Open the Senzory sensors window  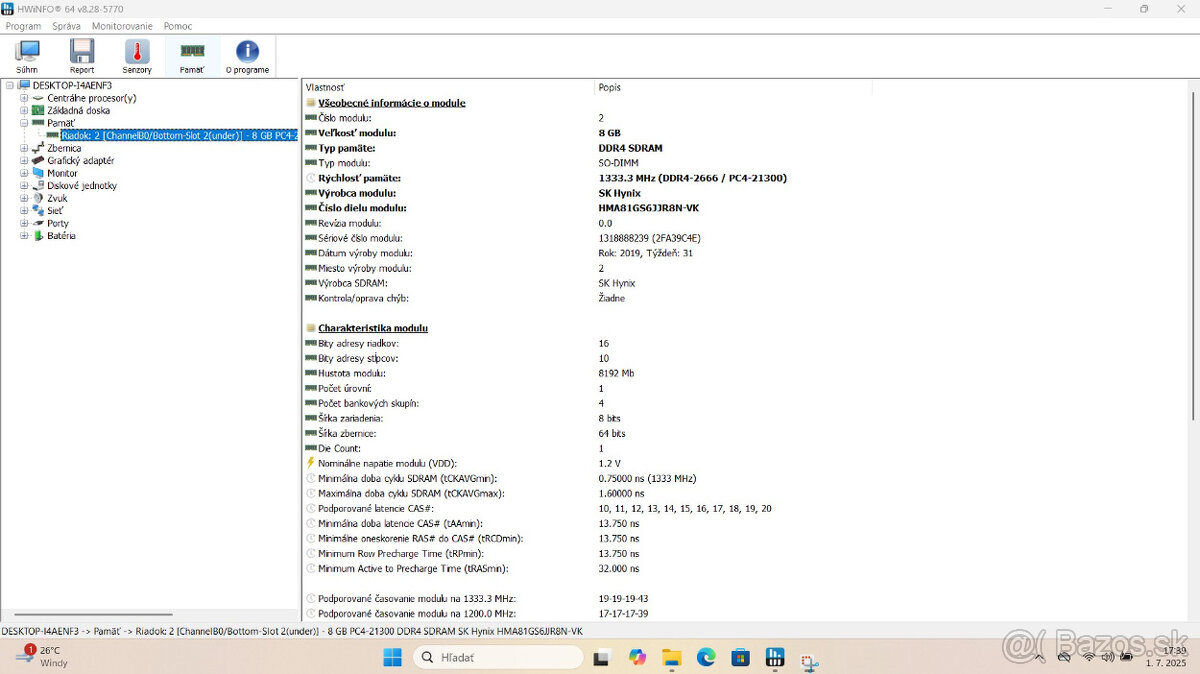136,55
